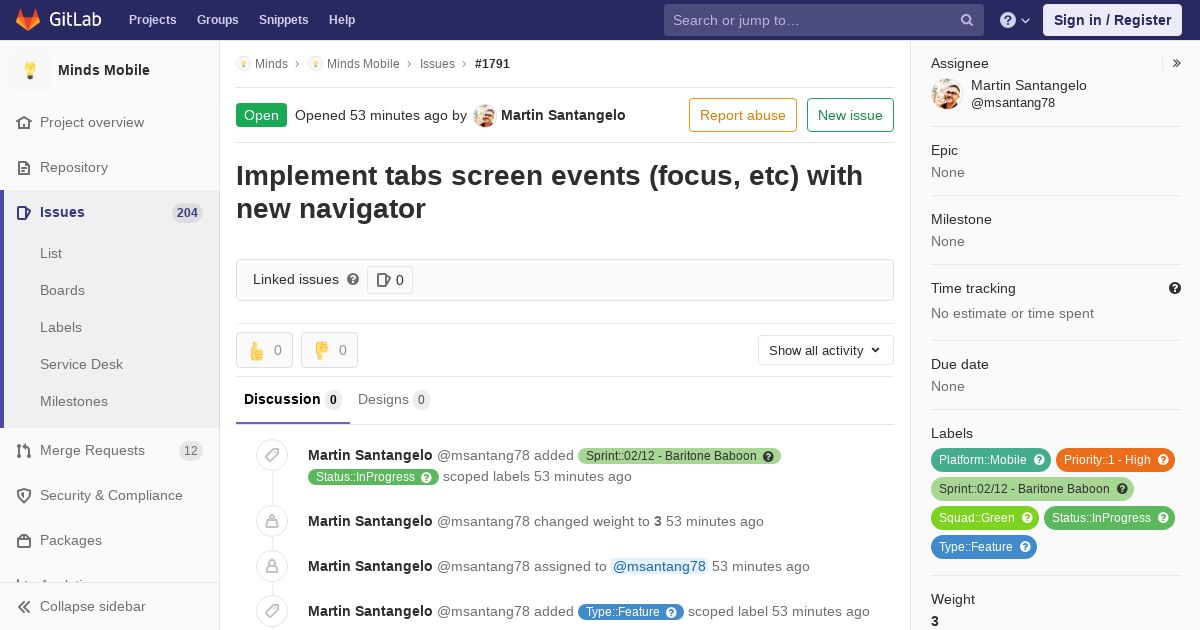1200x630 pixels.
Task: Click the last activity row's tag icon
Action: [x=272, y=611]
